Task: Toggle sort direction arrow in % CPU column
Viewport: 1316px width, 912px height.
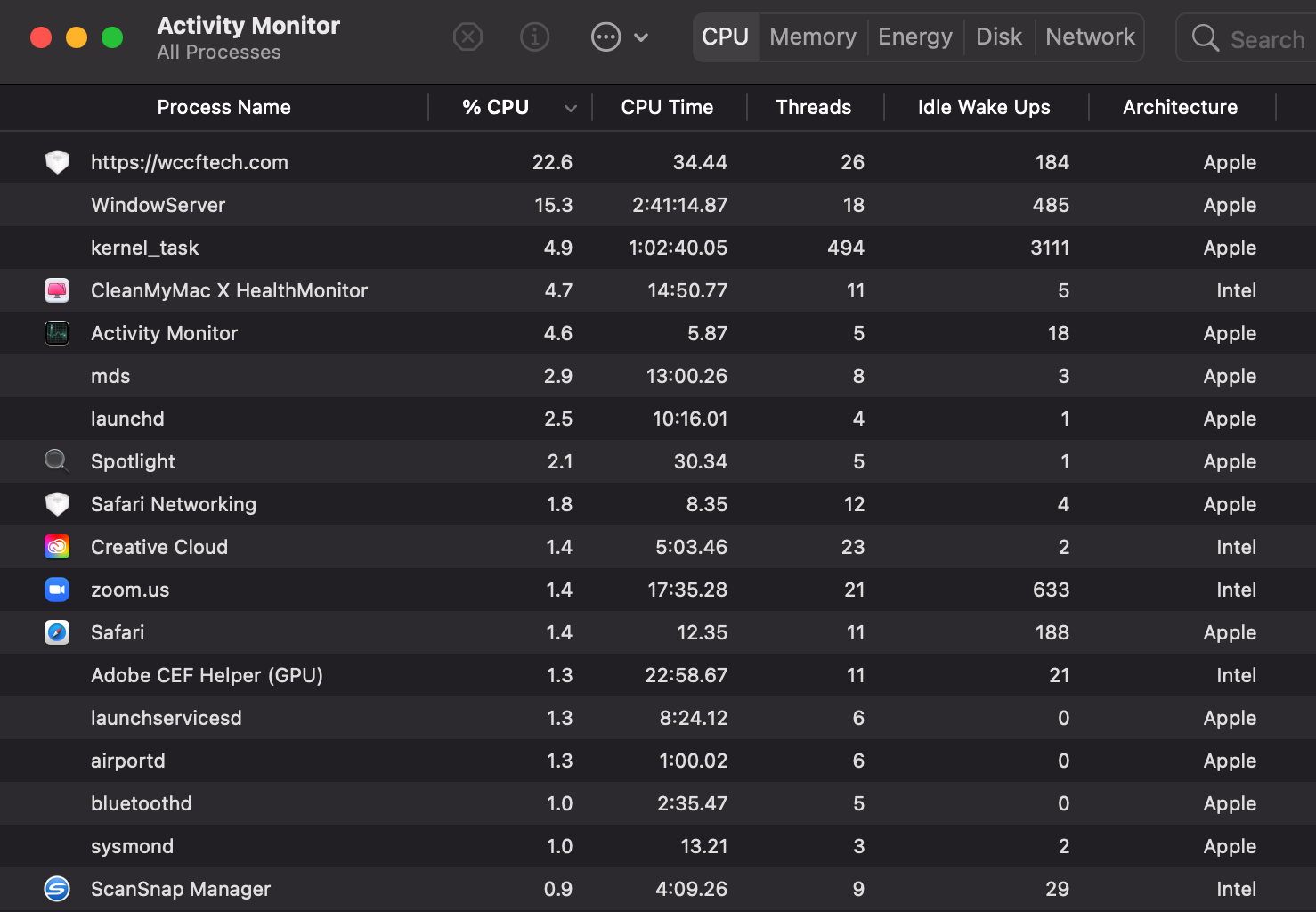Action: coord(571,108)
